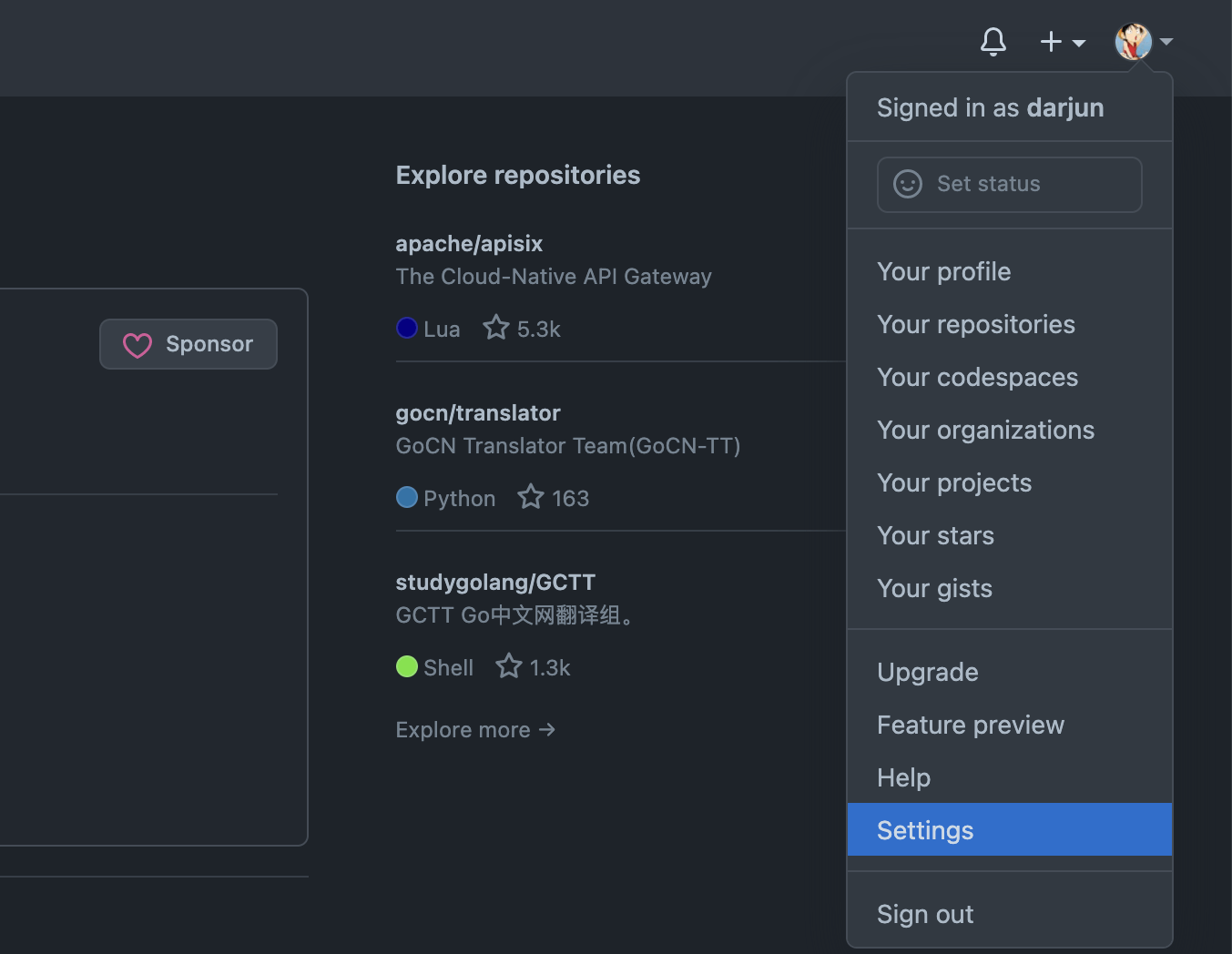The width and height of the screenshot is (1232, 954).
Task: Click the Shell language label
Action: pyautogui.click(x=449, y=668)
